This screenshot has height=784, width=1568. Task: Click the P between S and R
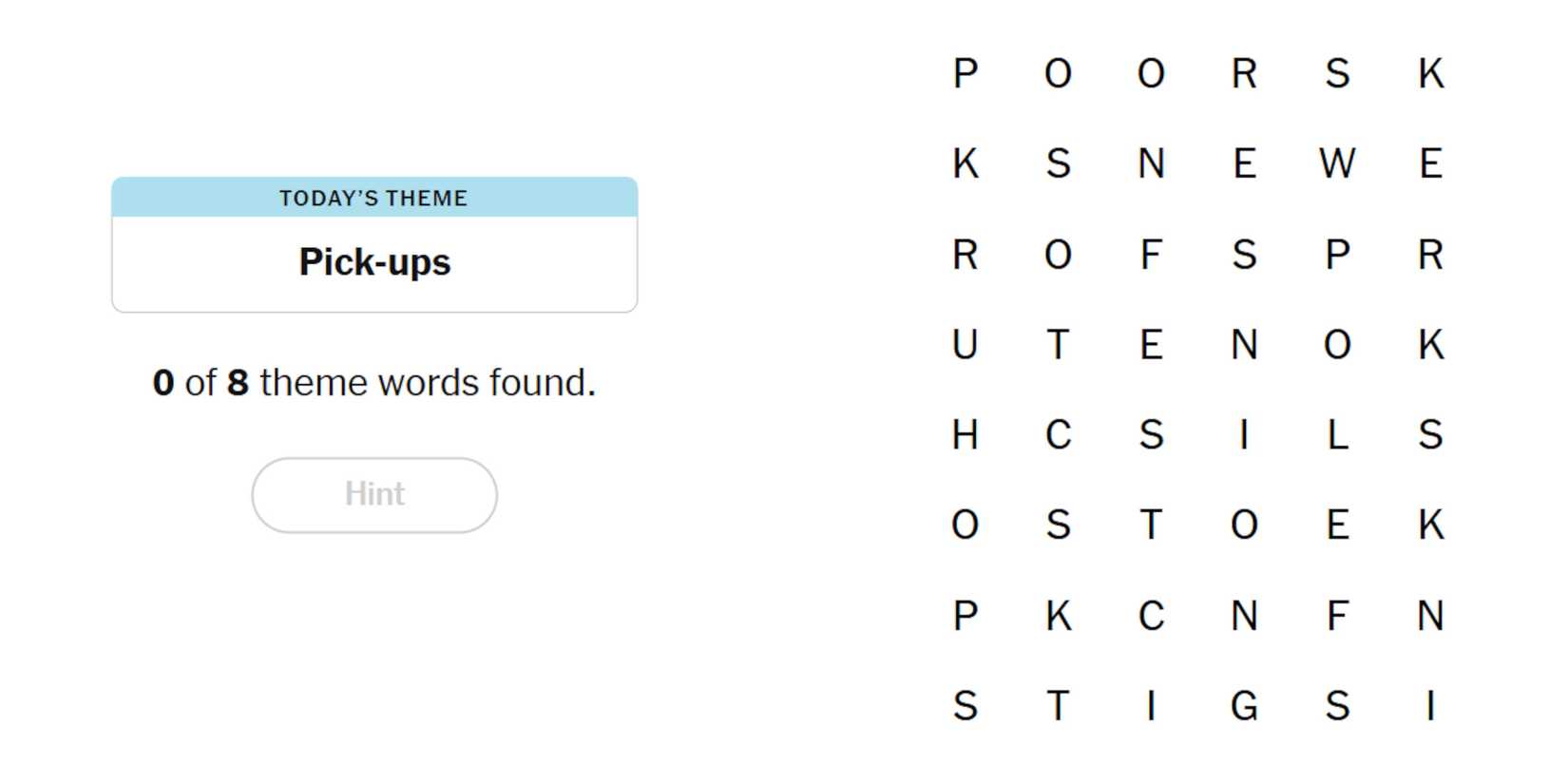click(x=1337, y=255)
